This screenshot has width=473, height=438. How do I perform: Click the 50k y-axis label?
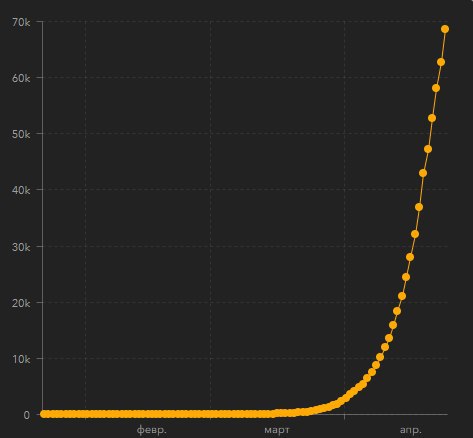(21, 134)
